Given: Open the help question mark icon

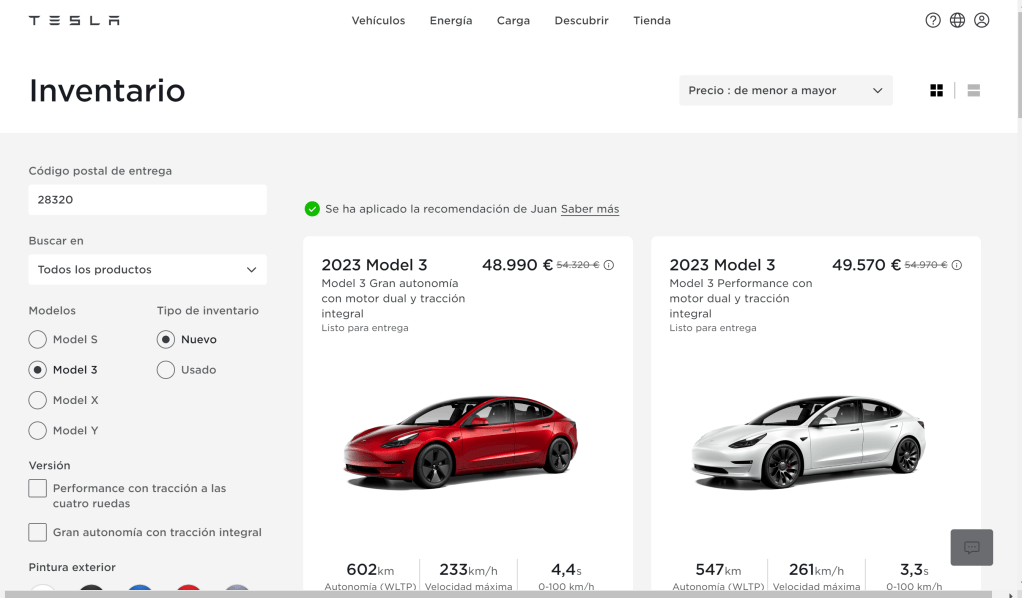Looking at the screenshot, I should [x=933, y=20].
